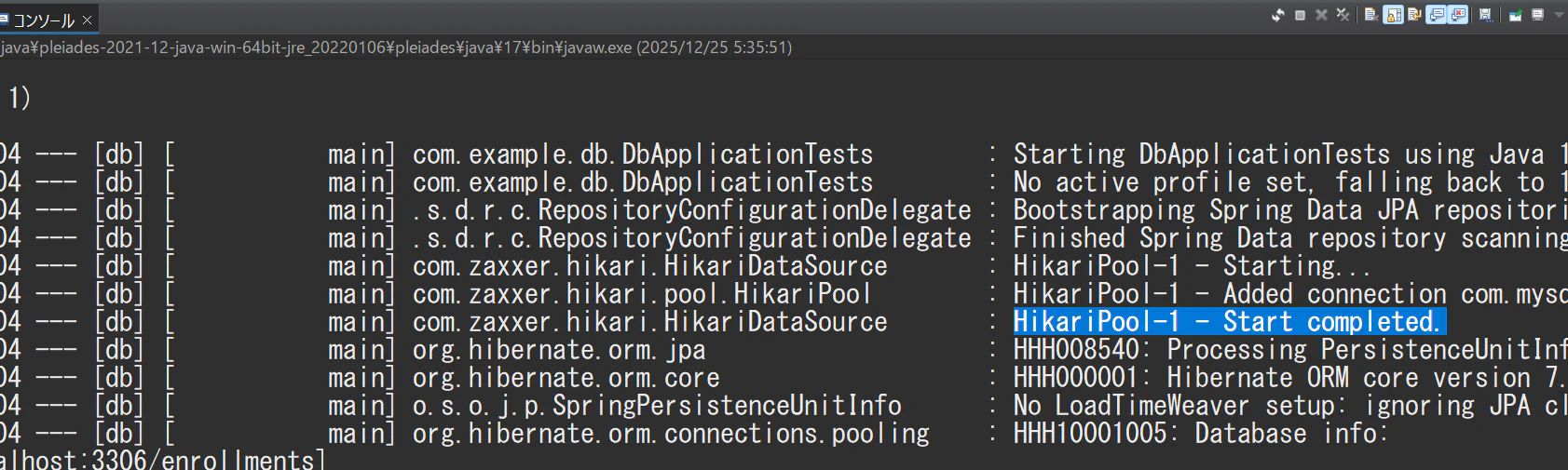Click "HHH008540: Processing PersistenceUnitInfo" message
The height and width of the screenshot is (470, 1568).
[1289, 350]
